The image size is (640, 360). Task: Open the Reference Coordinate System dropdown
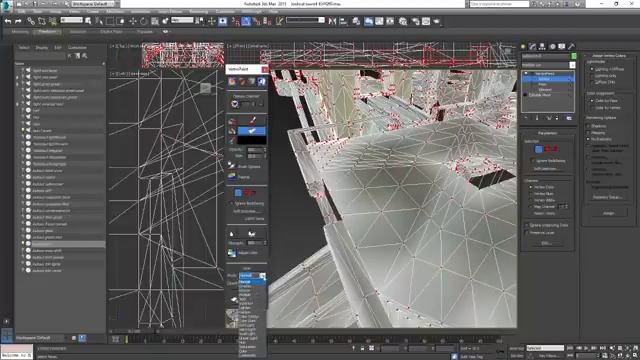tap(182, 20)
